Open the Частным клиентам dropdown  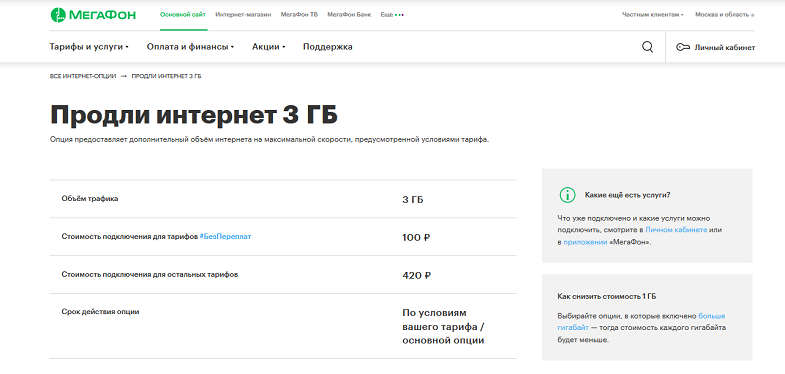tap(653, 15)
